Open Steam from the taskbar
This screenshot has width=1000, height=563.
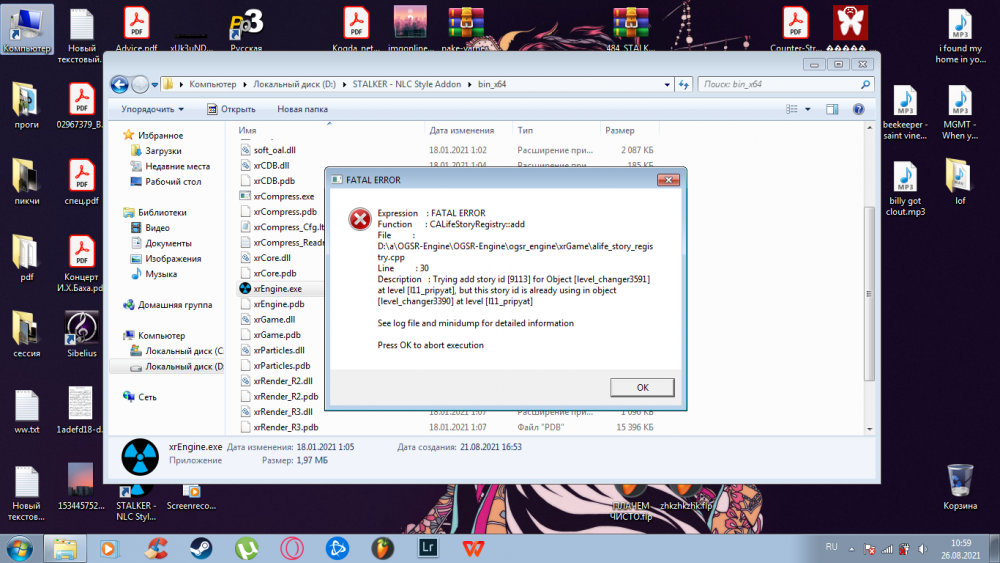[x=201, y=548]
